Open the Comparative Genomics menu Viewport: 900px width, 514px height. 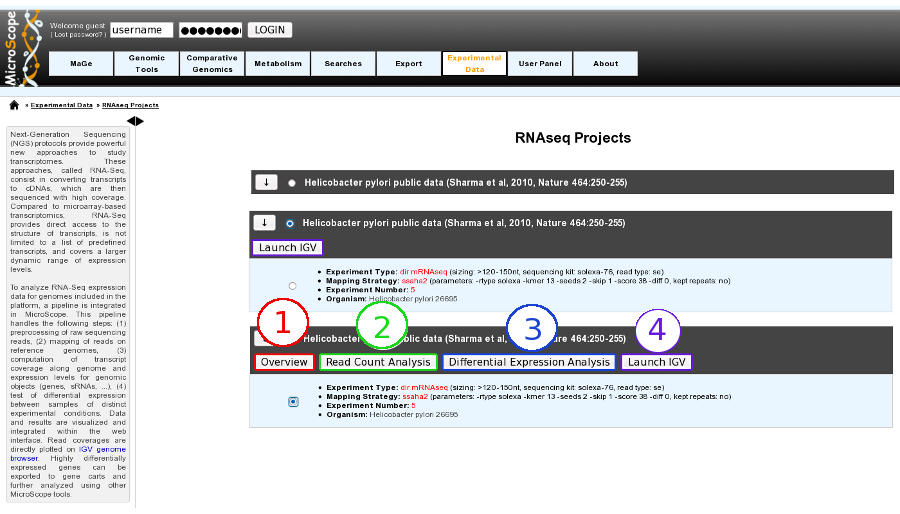tap(212, 63)
